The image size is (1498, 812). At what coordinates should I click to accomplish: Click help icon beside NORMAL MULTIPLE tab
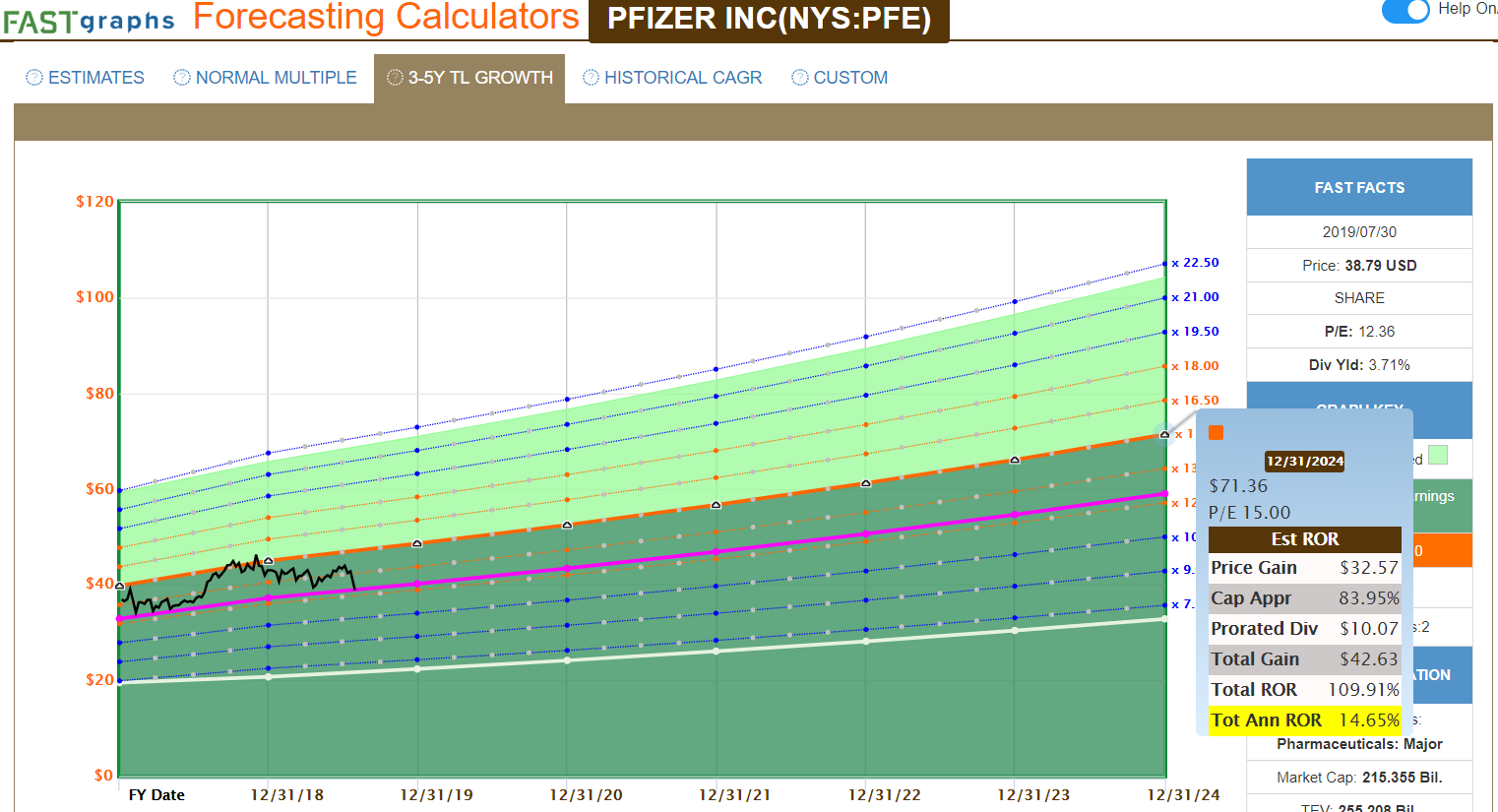point(182,77)
